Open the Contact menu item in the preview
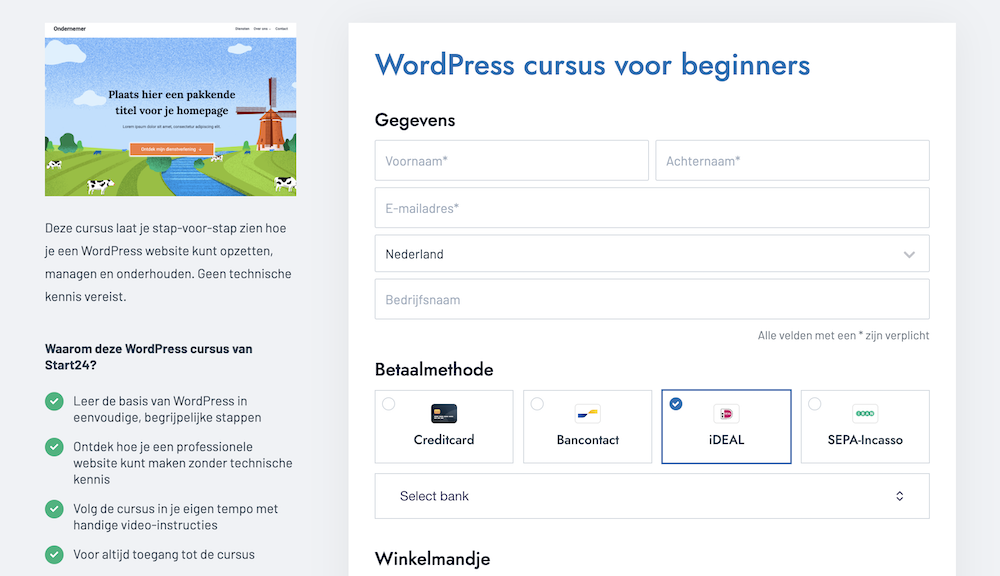 [282, 29]
